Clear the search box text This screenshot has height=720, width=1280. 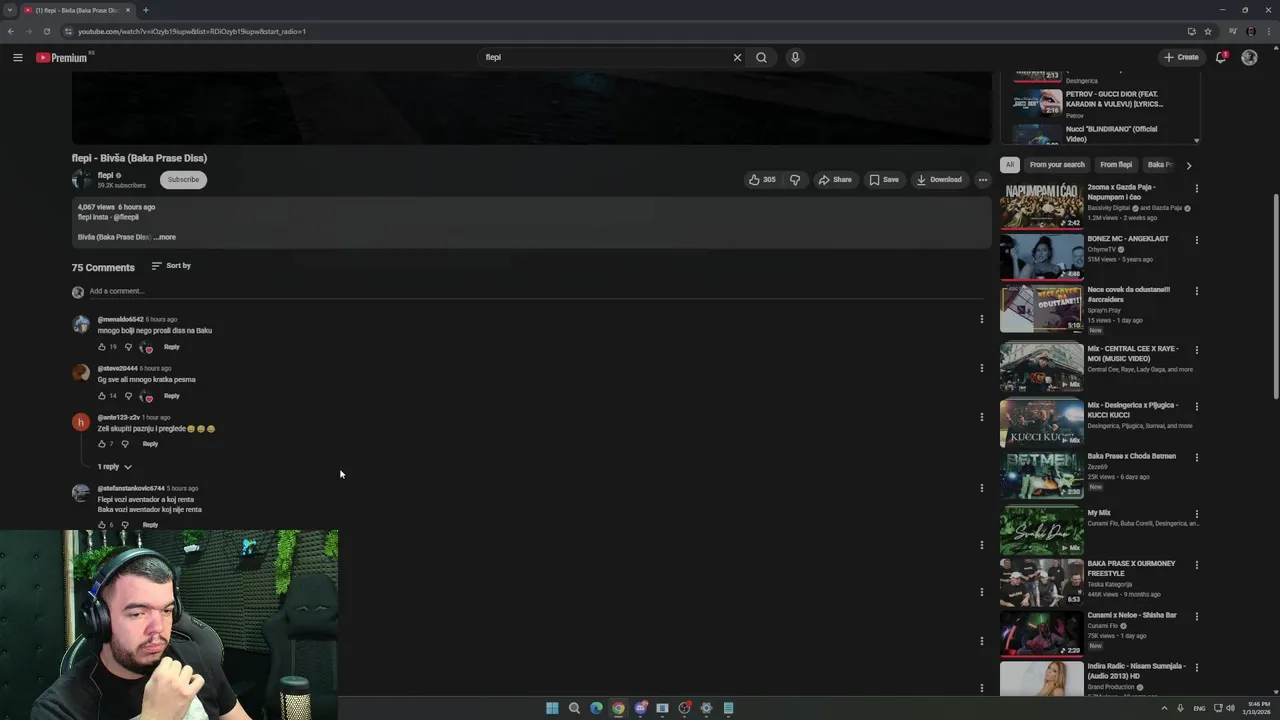(x=737, y=57)
